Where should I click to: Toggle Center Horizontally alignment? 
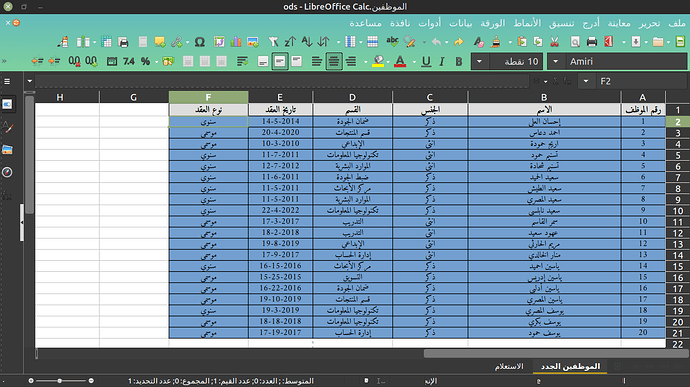(334, 61)
